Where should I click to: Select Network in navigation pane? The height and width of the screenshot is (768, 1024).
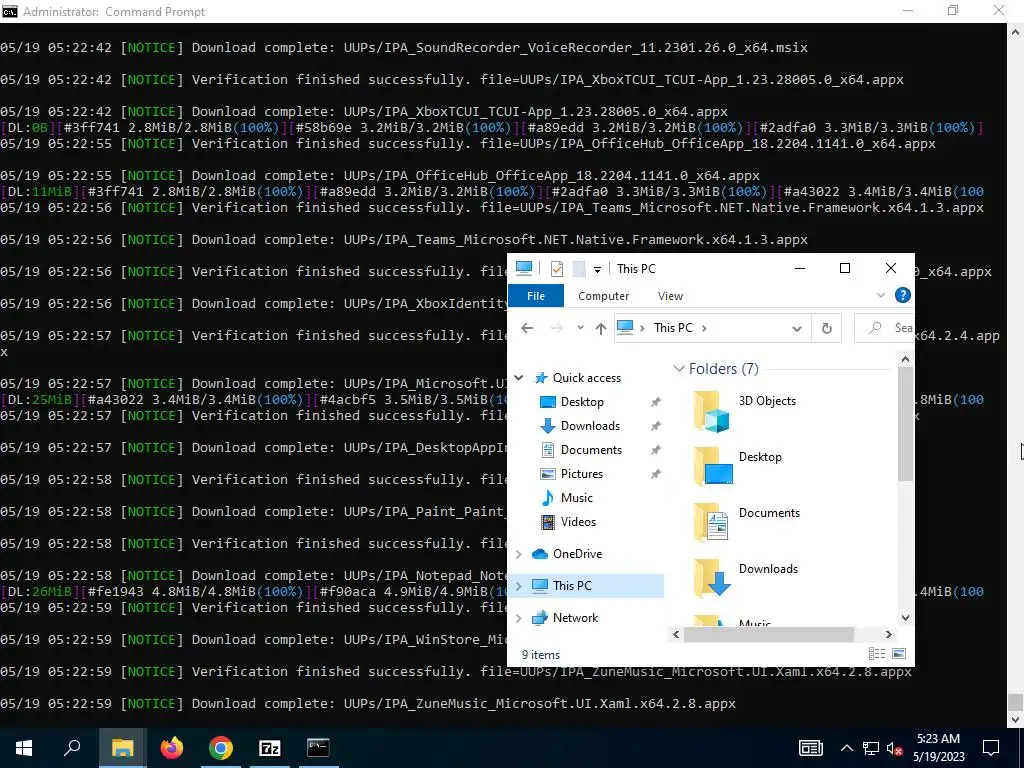pos(575,618)
